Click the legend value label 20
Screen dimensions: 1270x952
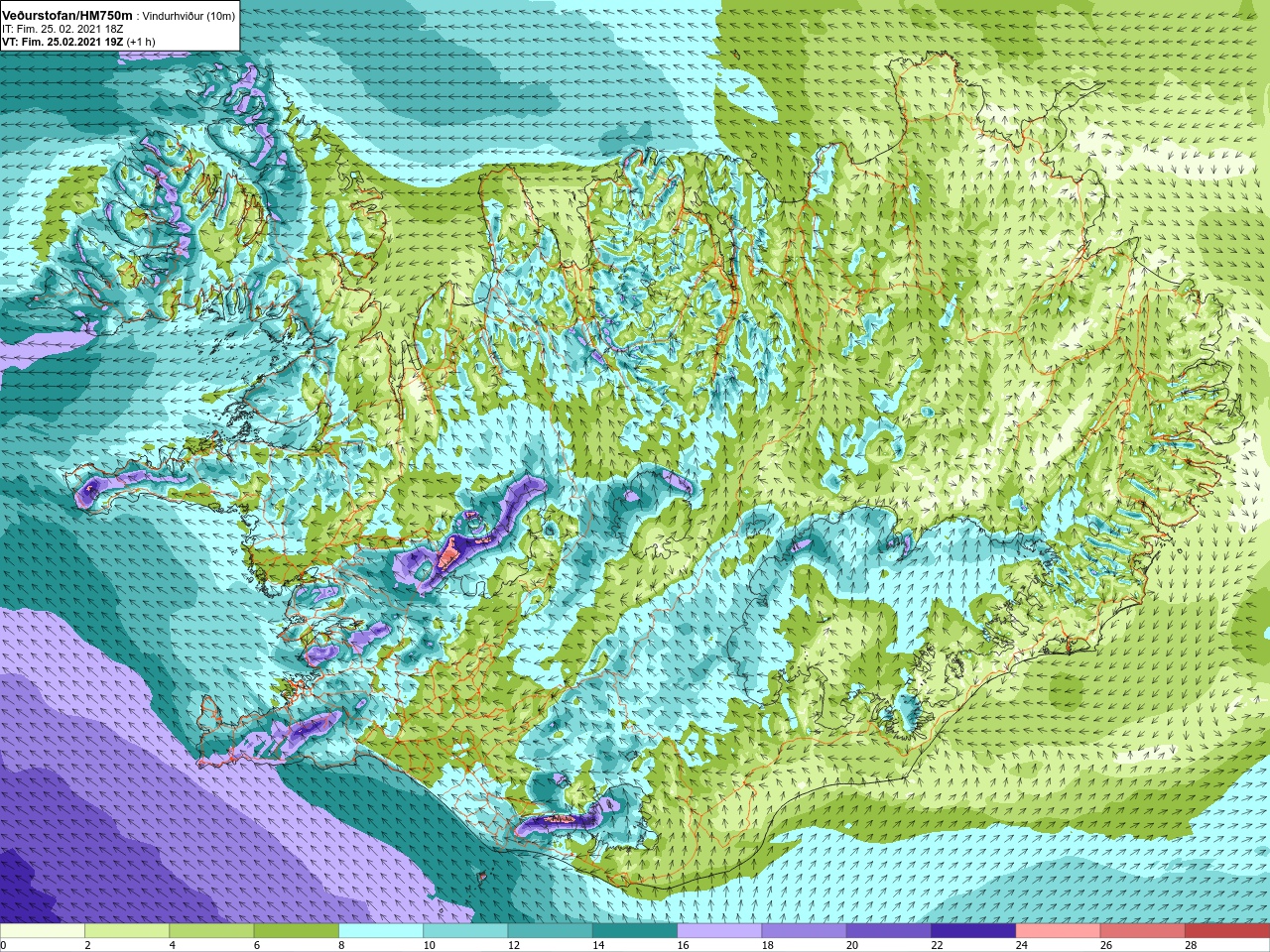[852, 945]
